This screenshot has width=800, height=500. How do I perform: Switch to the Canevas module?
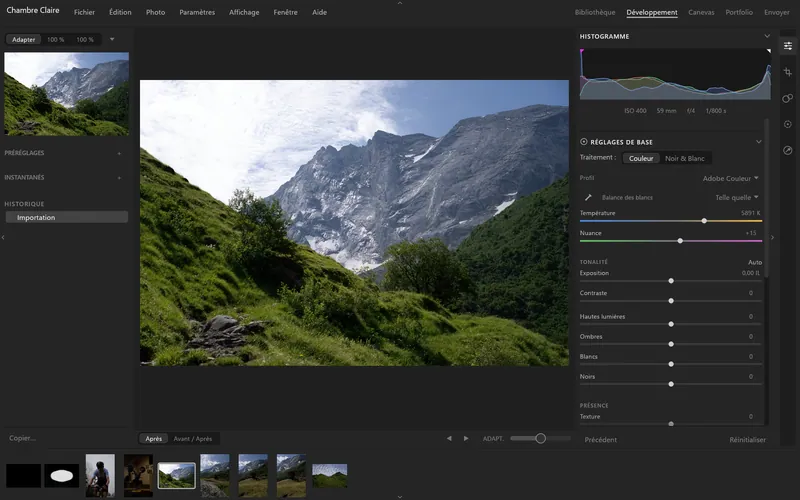(701, 12)
